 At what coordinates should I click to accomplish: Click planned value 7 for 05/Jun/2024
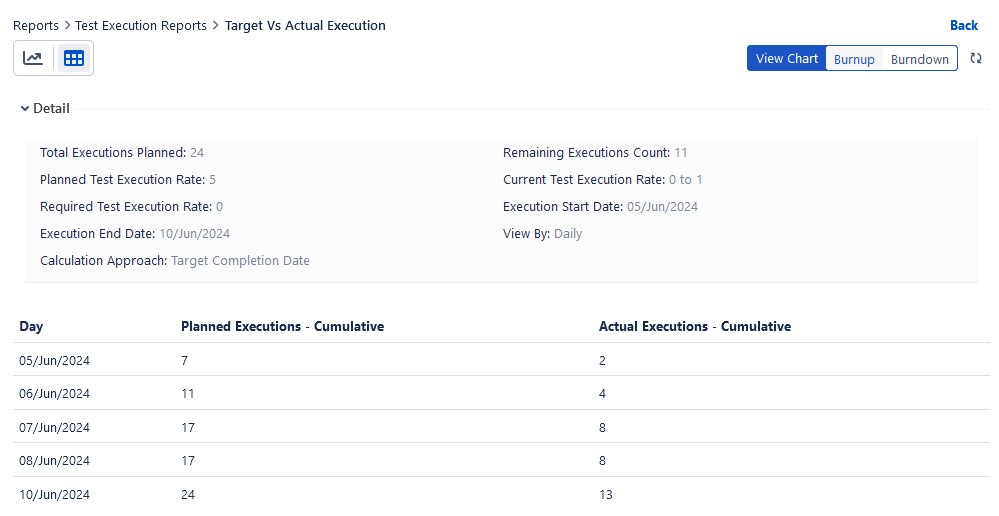(185, 361)
